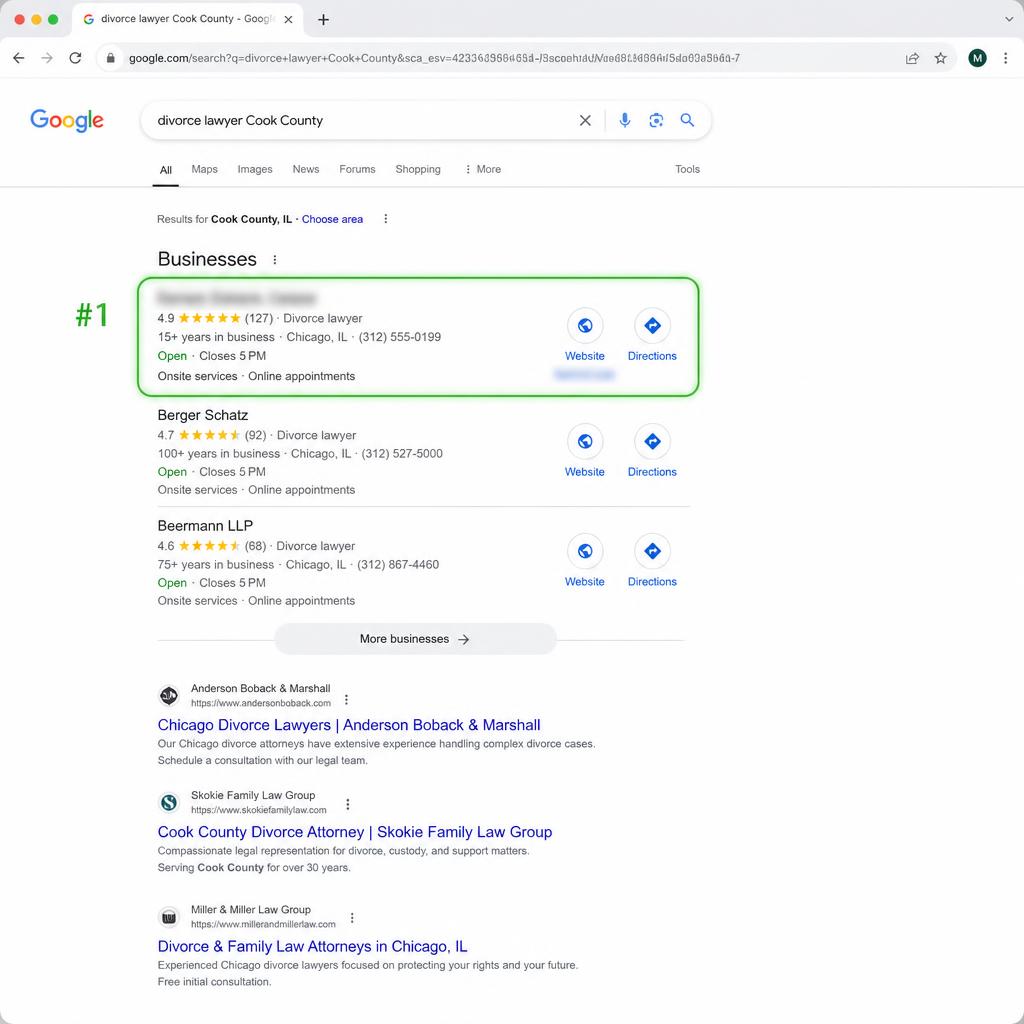This screenshot has height=1024, width=1024.
Task: Click the phone number (312) 555-0199
Action: (x=400, y=337)
